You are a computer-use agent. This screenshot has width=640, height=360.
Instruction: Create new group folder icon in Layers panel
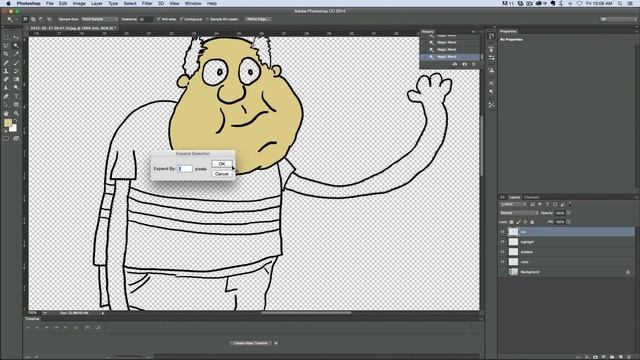pyautogui.click(x=612, y=357)
